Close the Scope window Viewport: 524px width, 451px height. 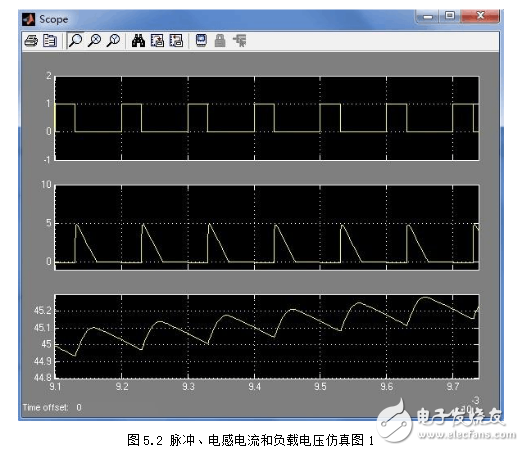point(480,16)
